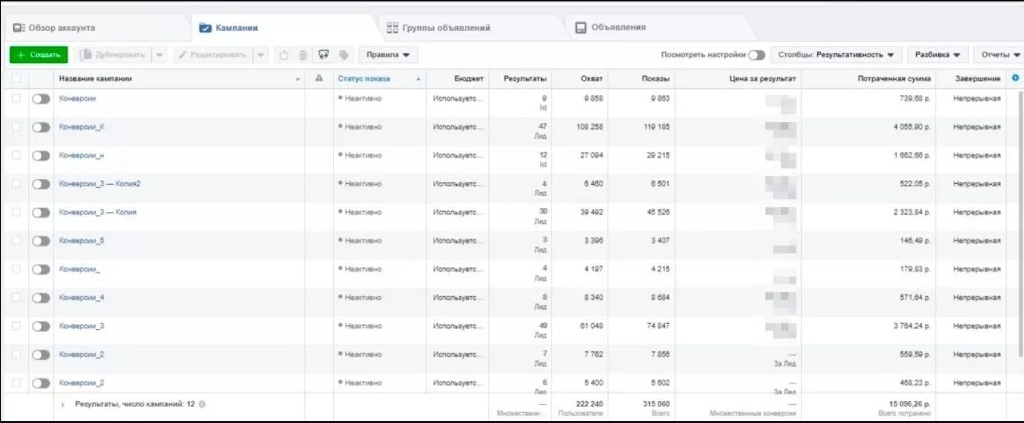Toggle the Конверсии_К campaign switch
1024x423 pixels.
(40, 127)
